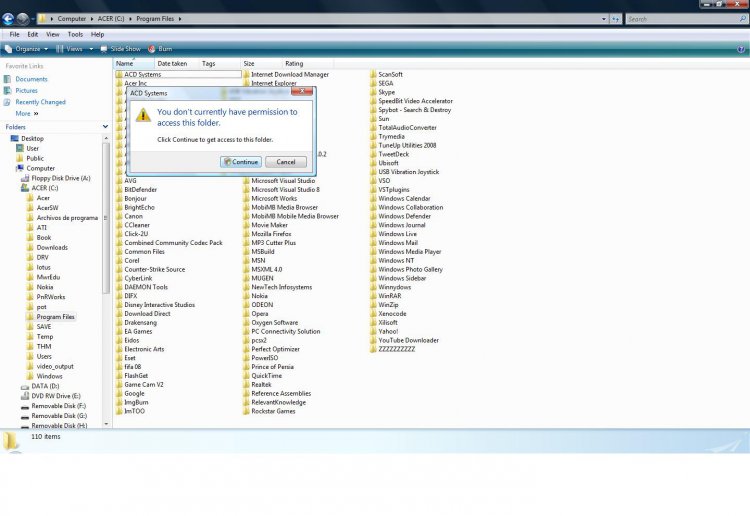Image resolution: width=750 pixels, height=516 pixels.
Task: Click the Search input field
Action: click(682, 19)
